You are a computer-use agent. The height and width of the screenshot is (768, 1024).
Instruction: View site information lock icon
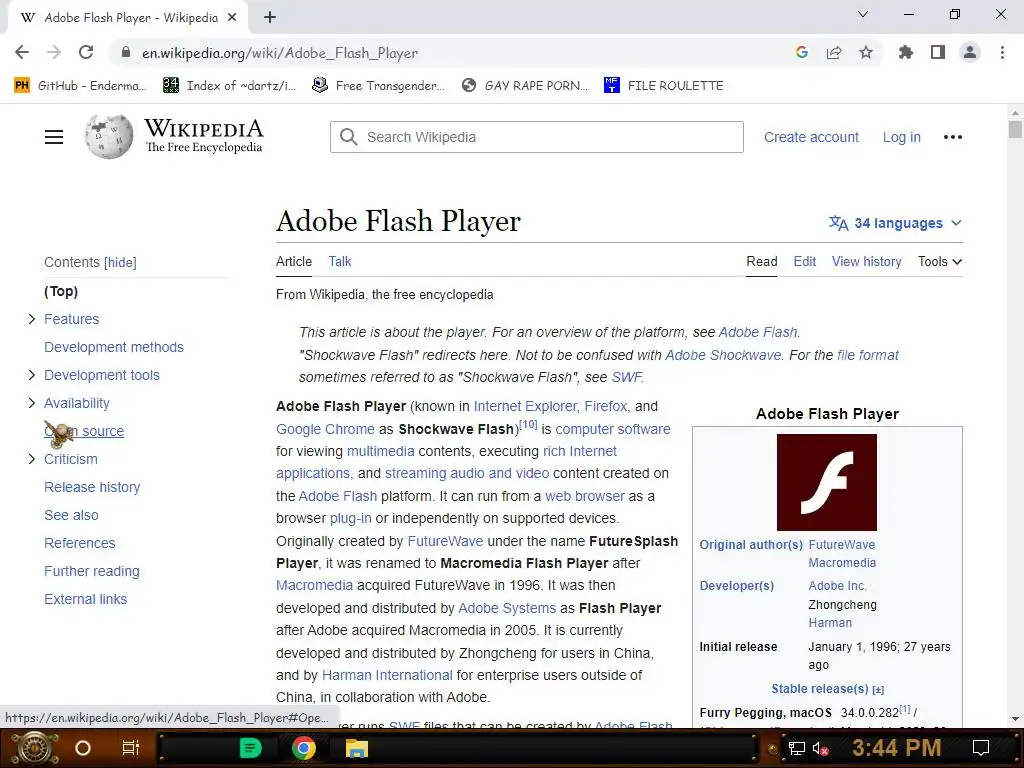point(126,53)
